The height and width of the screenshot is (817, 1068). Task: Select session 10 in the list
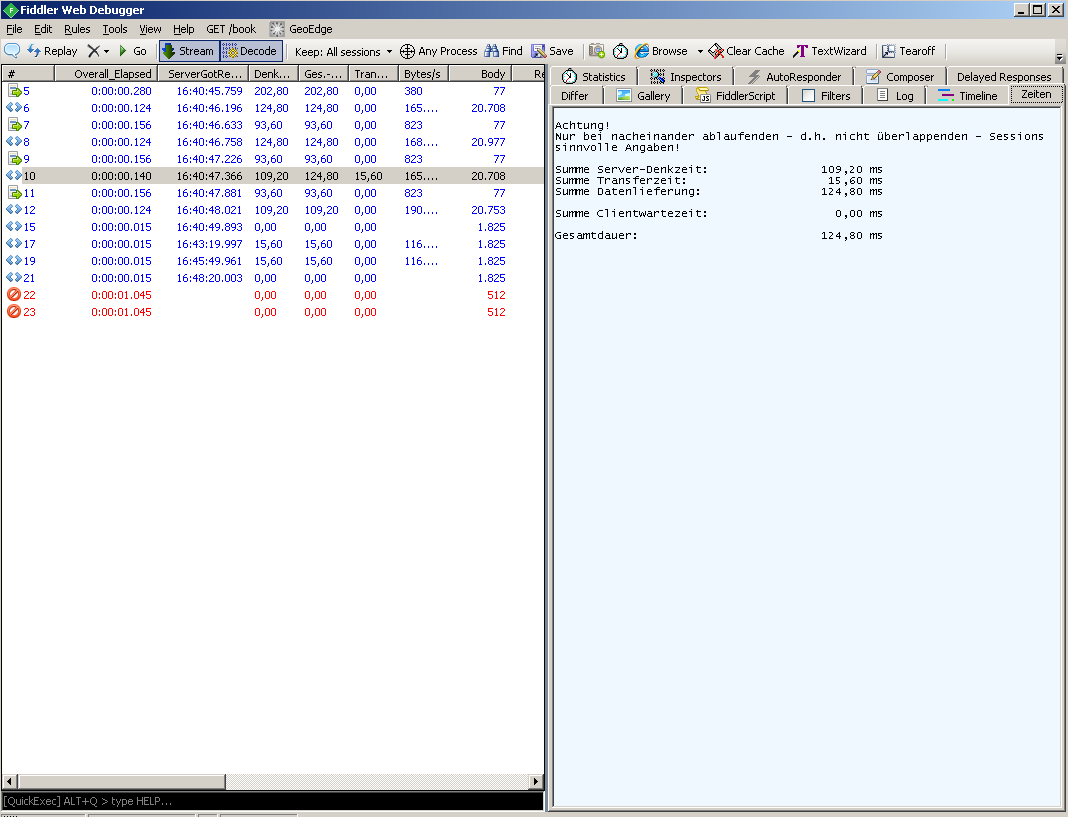tap(272, 176)
